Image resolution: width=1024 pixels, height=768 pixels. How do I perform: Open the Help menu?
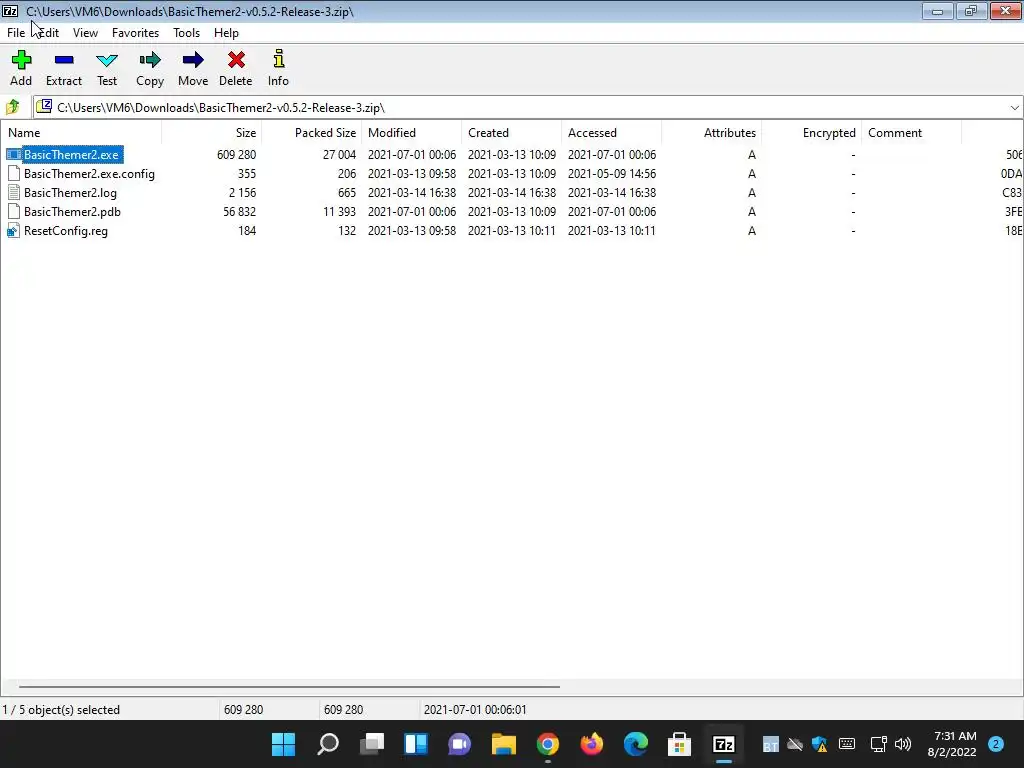coord(226,33)
